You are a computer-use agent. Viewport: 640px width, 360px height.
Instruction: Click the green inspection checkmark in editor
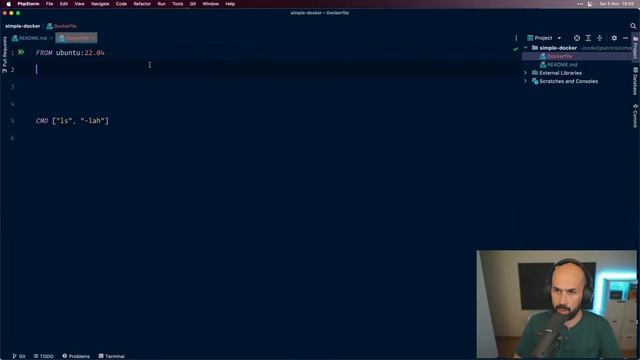click(516, 49)
